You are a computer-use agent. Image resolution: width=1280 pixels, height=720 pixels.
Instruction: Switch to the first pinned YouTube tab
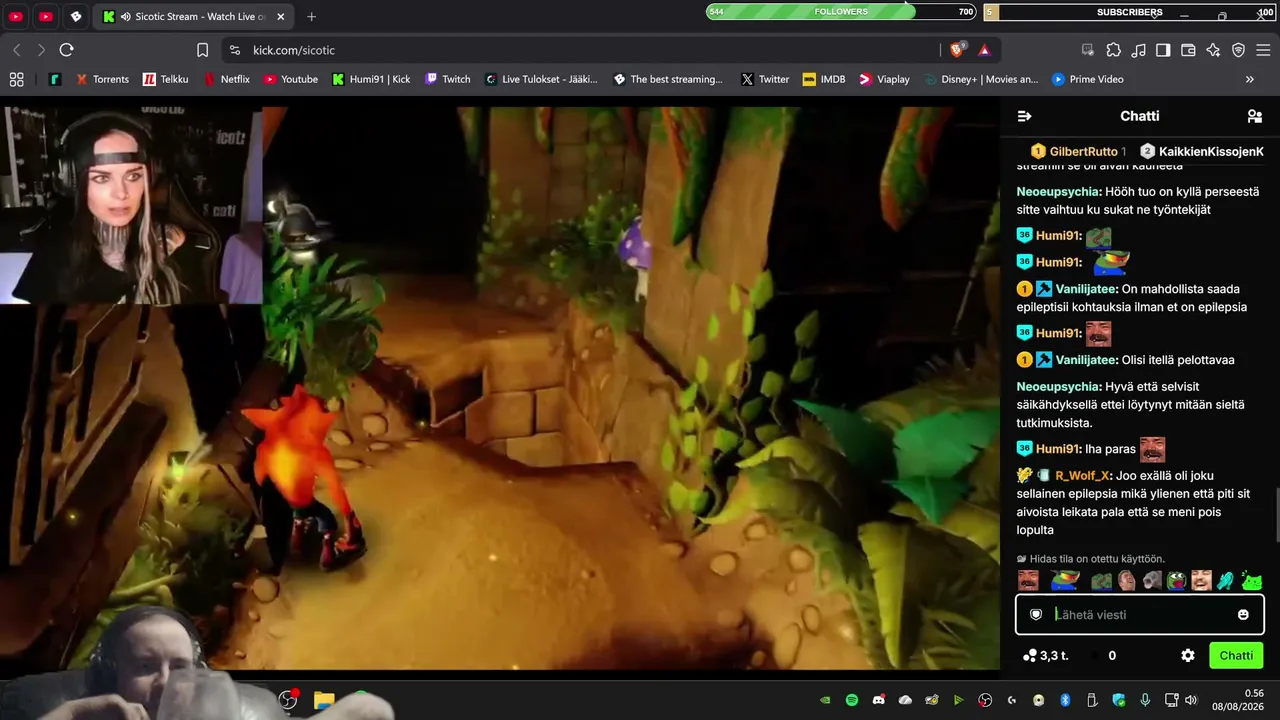[16, 17]
